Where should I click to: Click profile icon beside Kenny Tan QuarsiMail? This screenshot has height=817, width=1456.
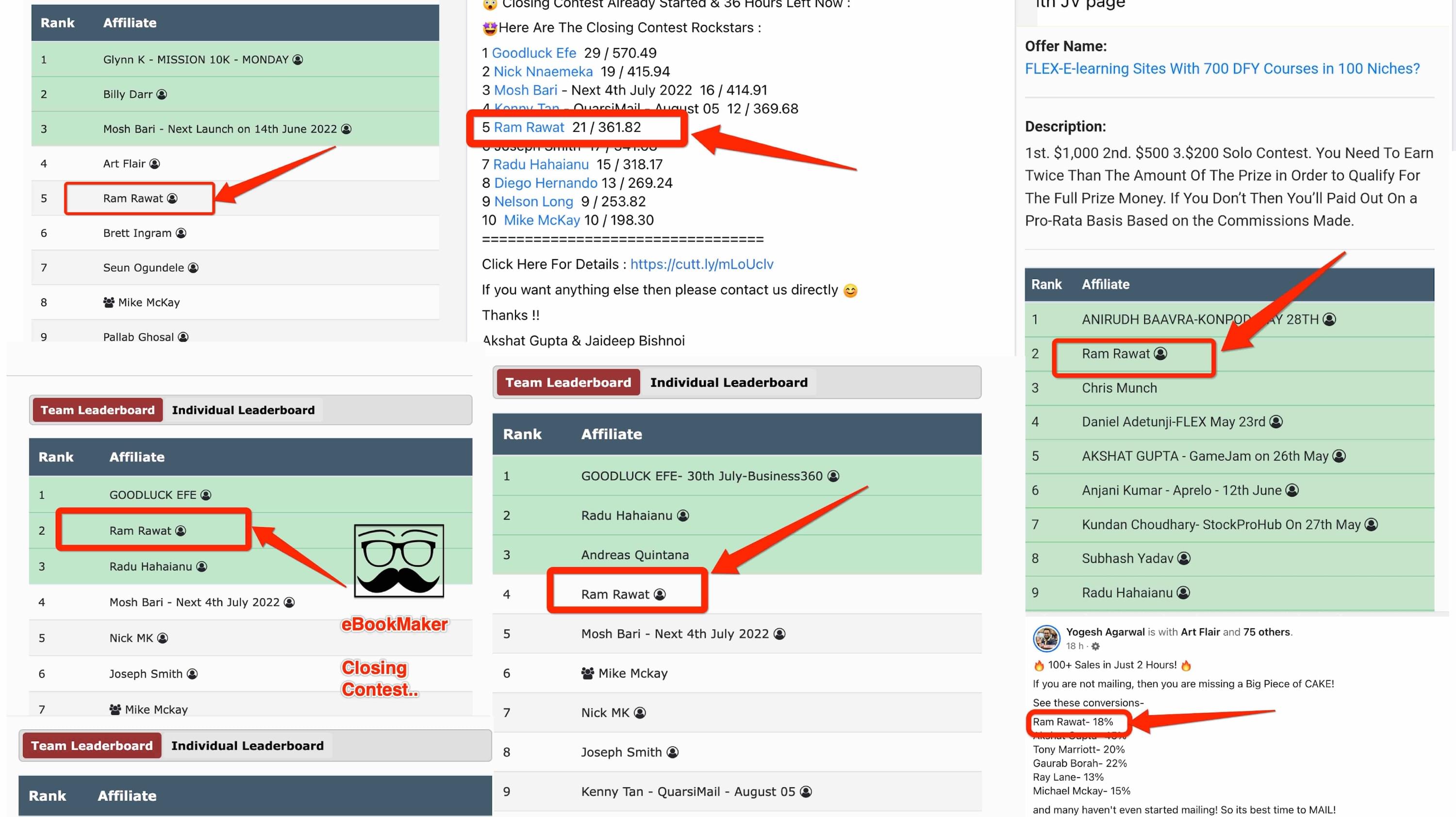tap(806, 792)
